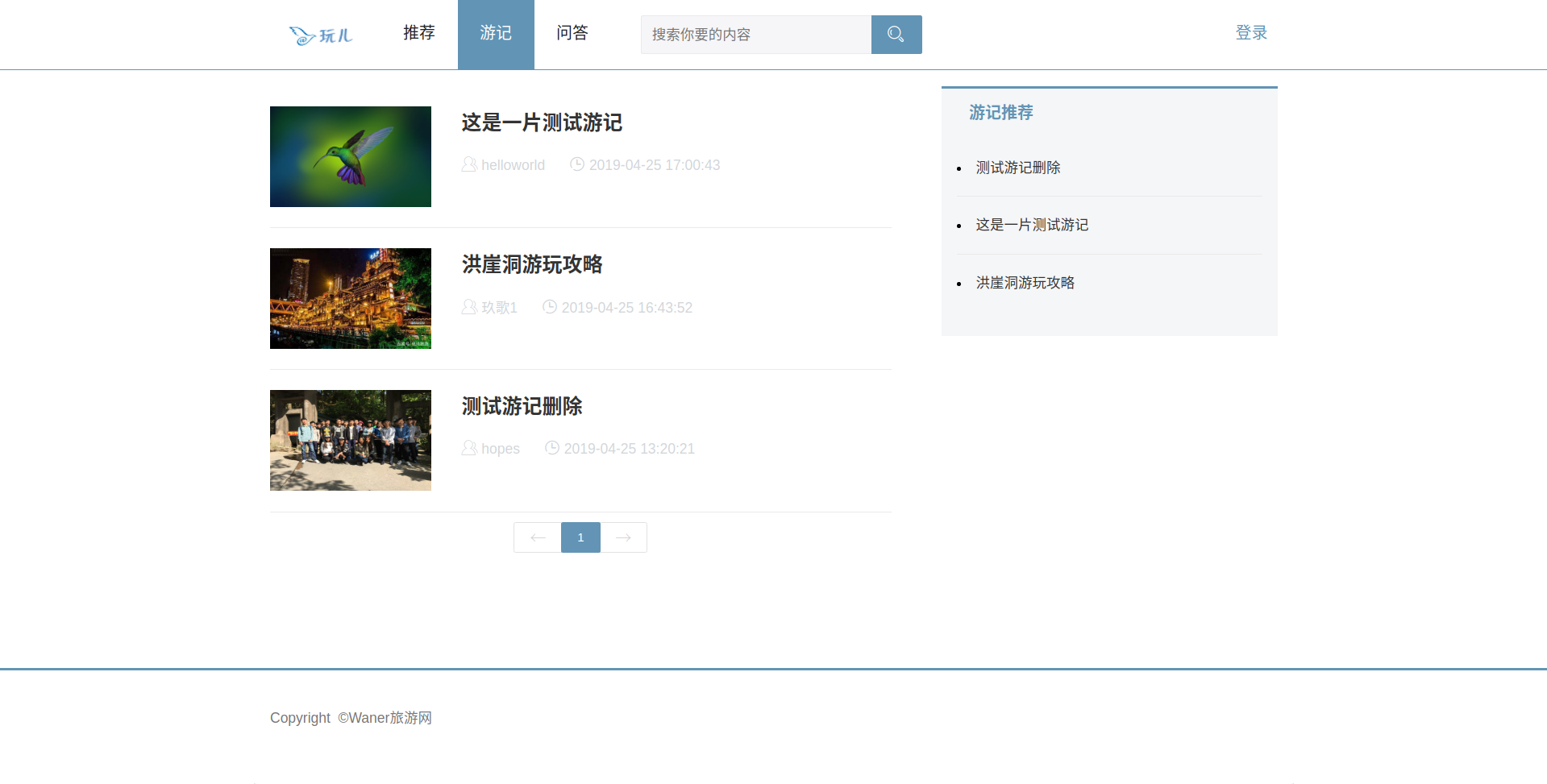Go to previous page with left arrow
The image size is (1547, 784).
coord(538,537)
